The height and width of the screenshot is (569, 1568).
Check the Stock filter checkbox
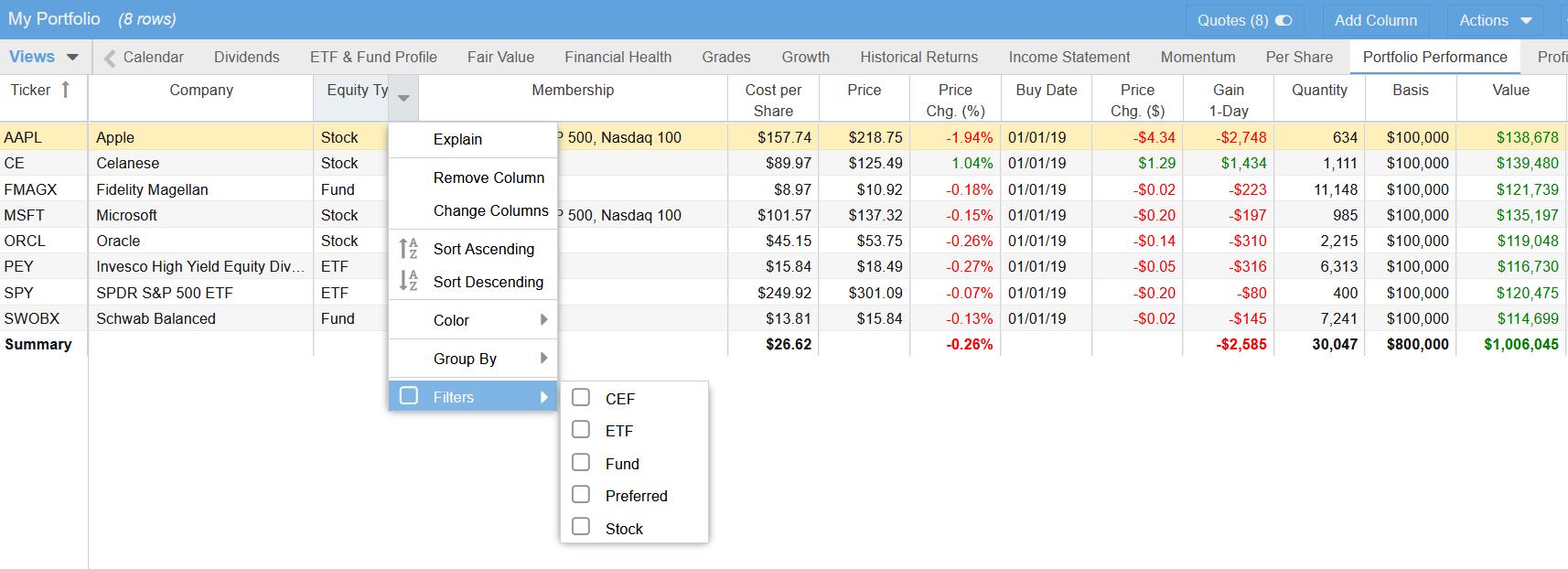(581, 526)
